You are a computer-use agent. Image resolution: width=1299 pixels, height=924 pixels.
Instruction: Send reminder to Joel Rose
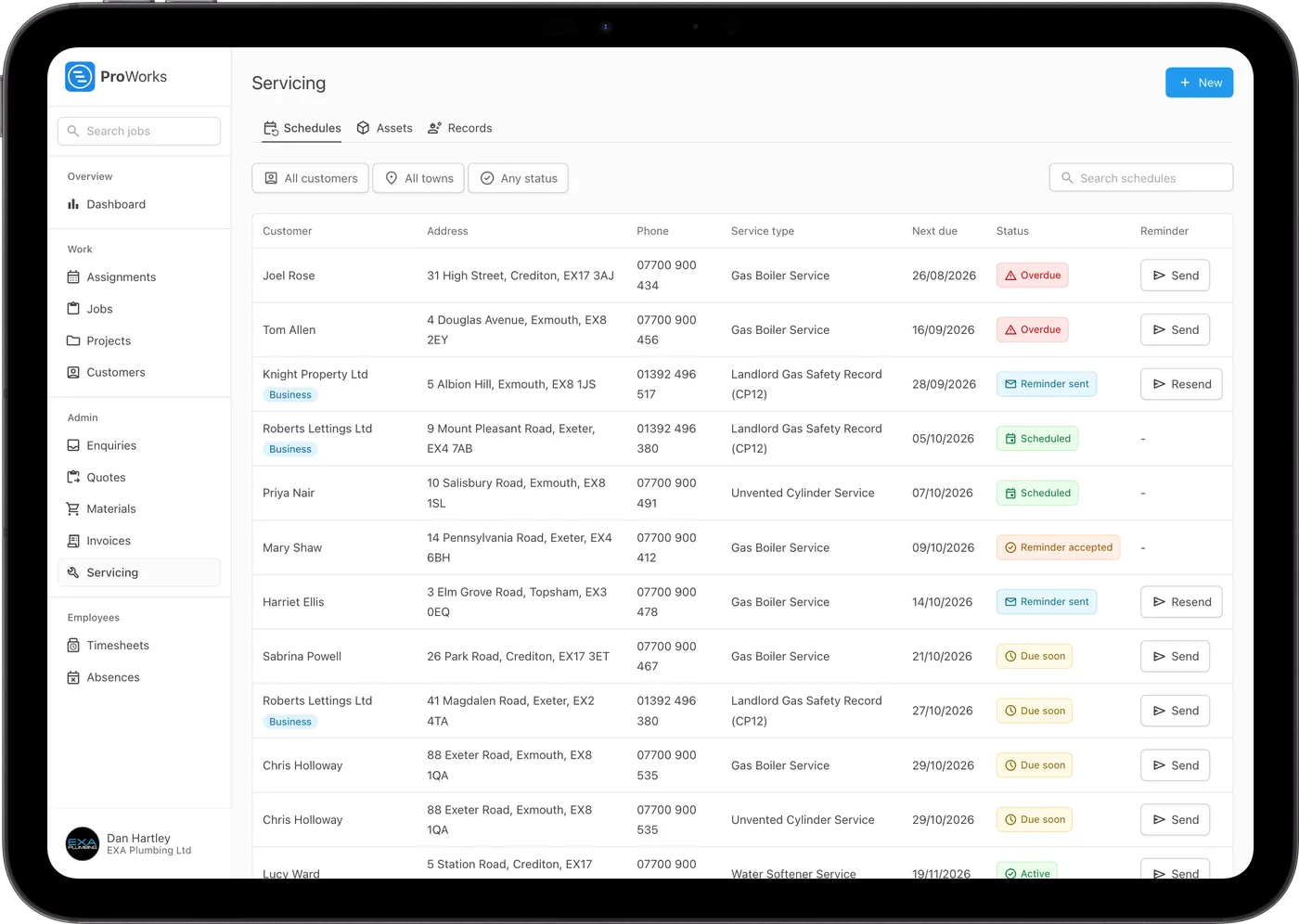click(1176, 276)
